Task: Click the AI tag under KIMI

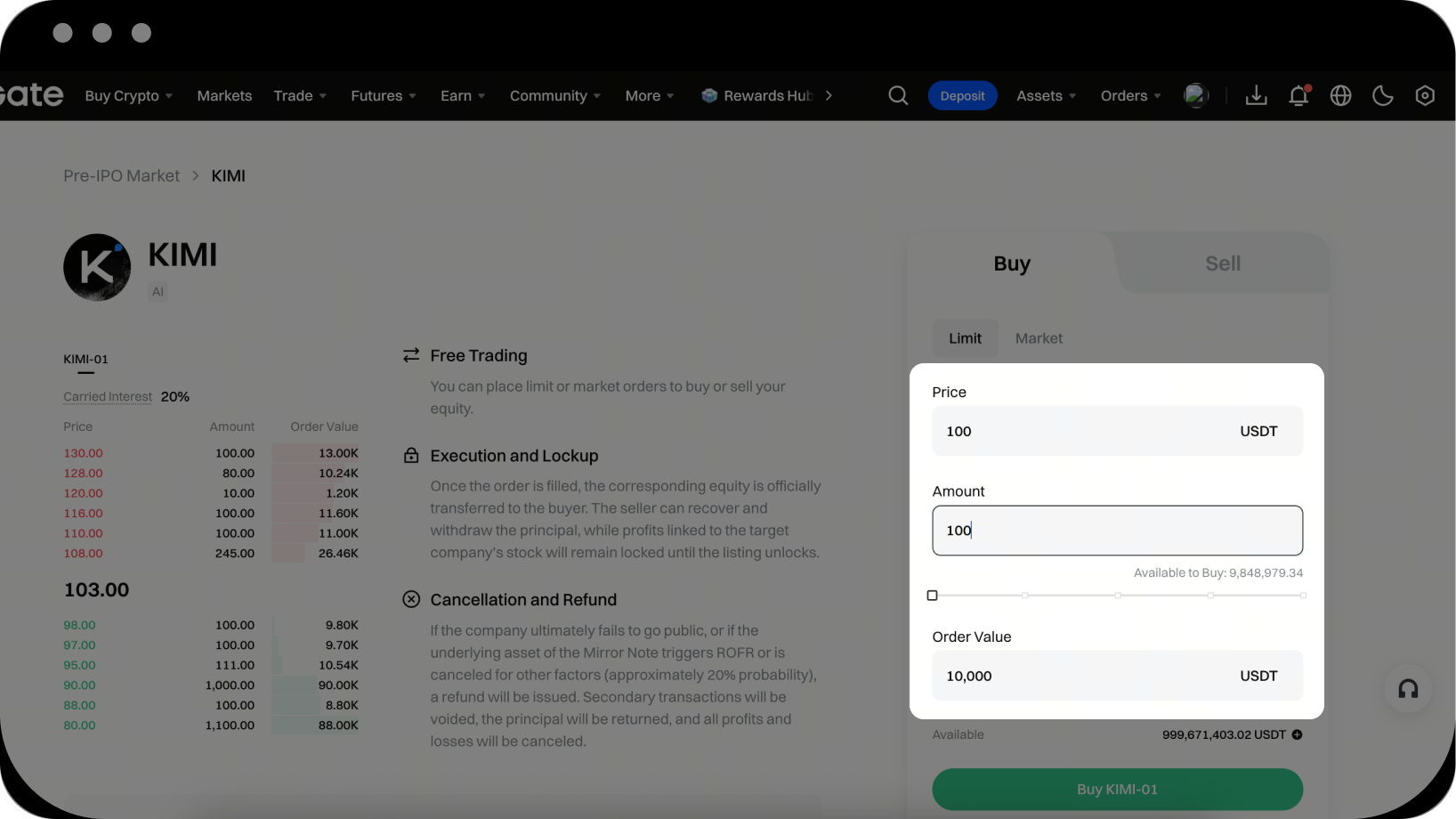Action: point(158,292)
